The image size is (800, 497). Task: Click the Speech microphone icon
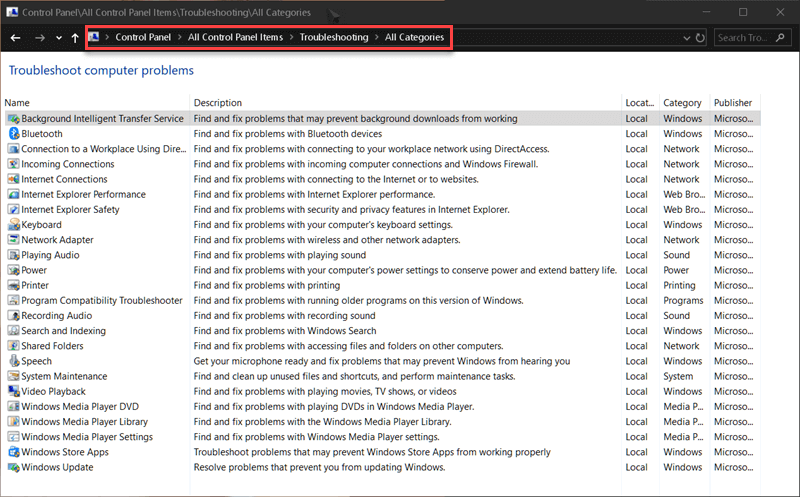[x=14, y=361]
